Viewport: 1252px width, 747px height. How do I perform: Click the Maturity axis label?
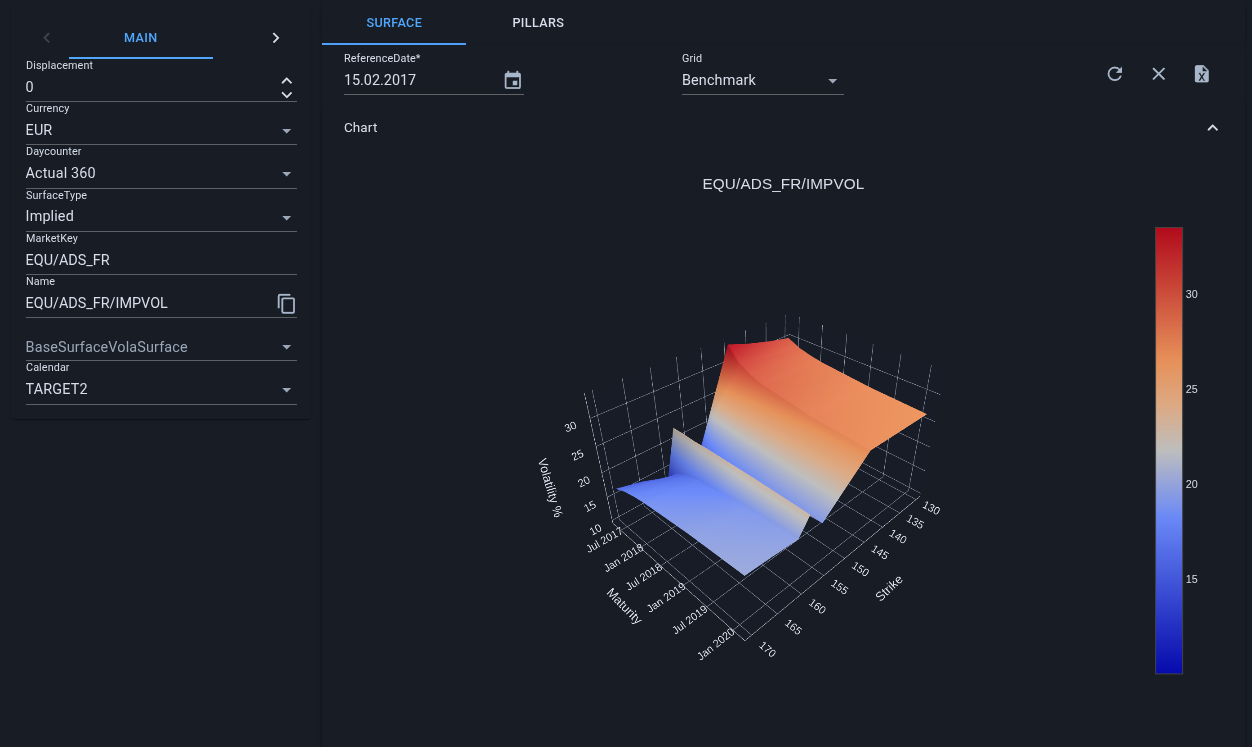(624, 606)
